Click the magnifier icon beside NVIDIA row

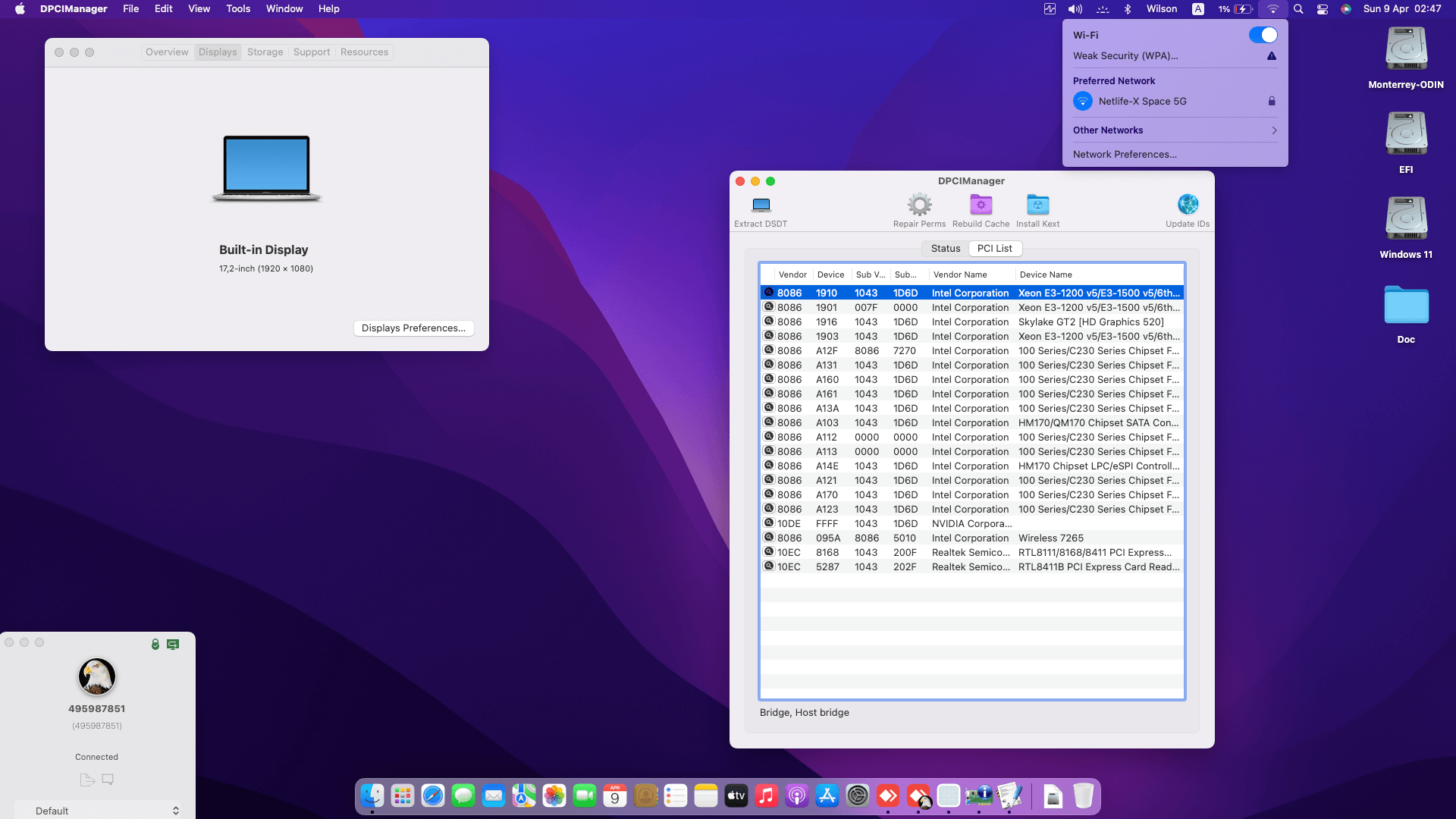(x=769, y=523)
